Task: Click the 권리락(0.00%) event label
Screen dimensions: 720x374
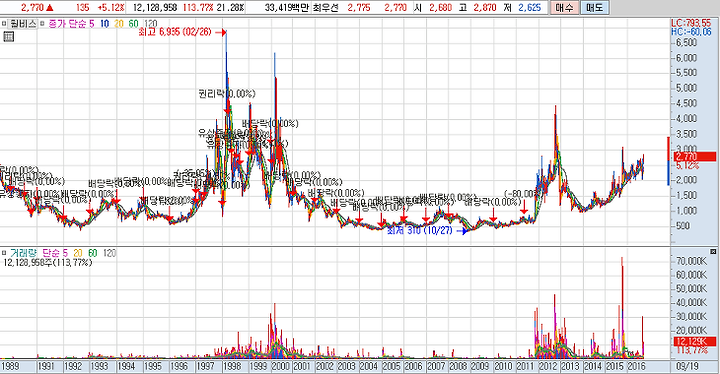Action: point(227,94)
